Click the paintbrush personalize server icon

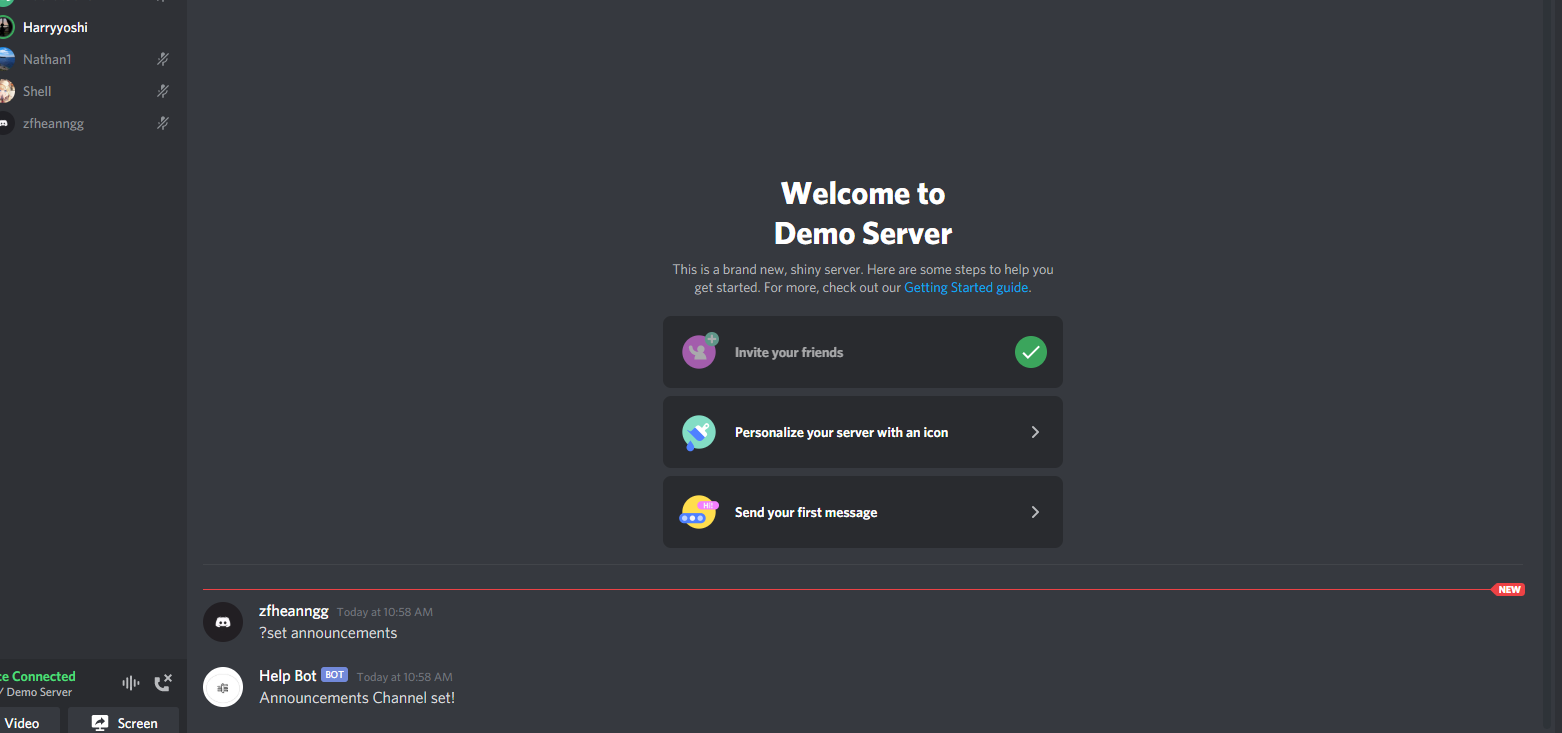pyautogui.click(x=699, y=432)
